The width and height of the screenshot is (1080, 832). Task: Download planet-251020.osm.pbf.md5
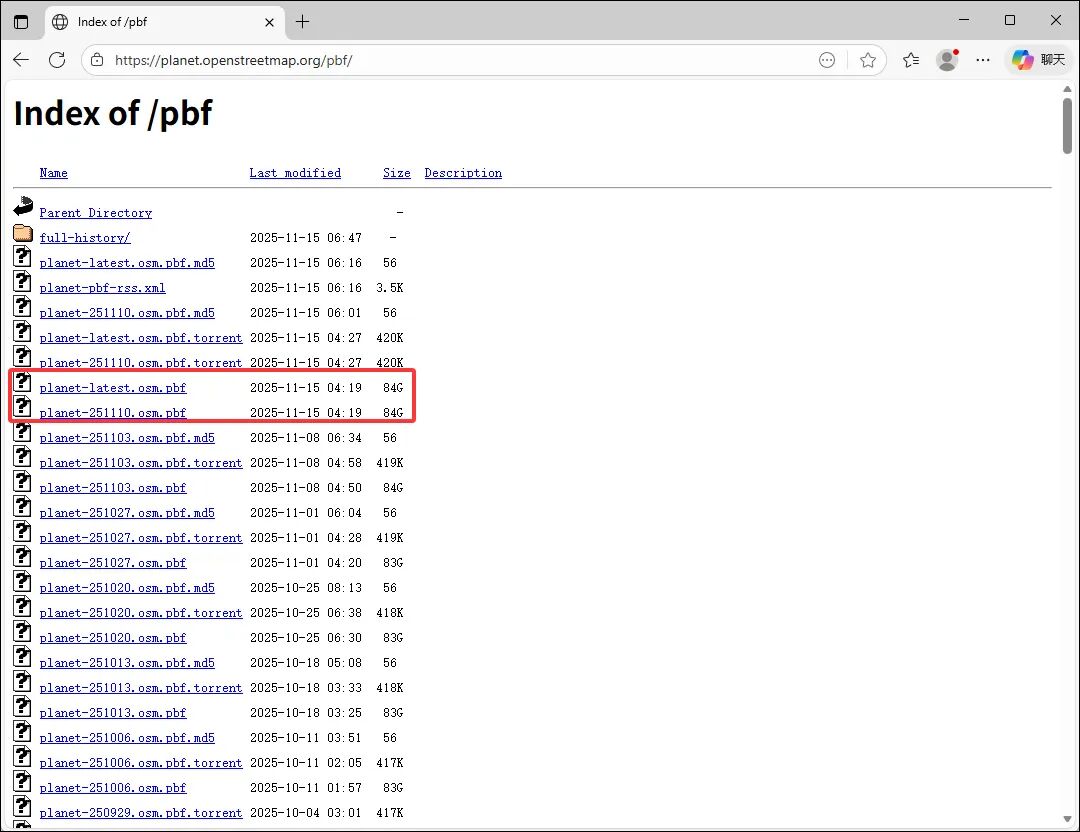pyautogui.click(x=127, y=588)
